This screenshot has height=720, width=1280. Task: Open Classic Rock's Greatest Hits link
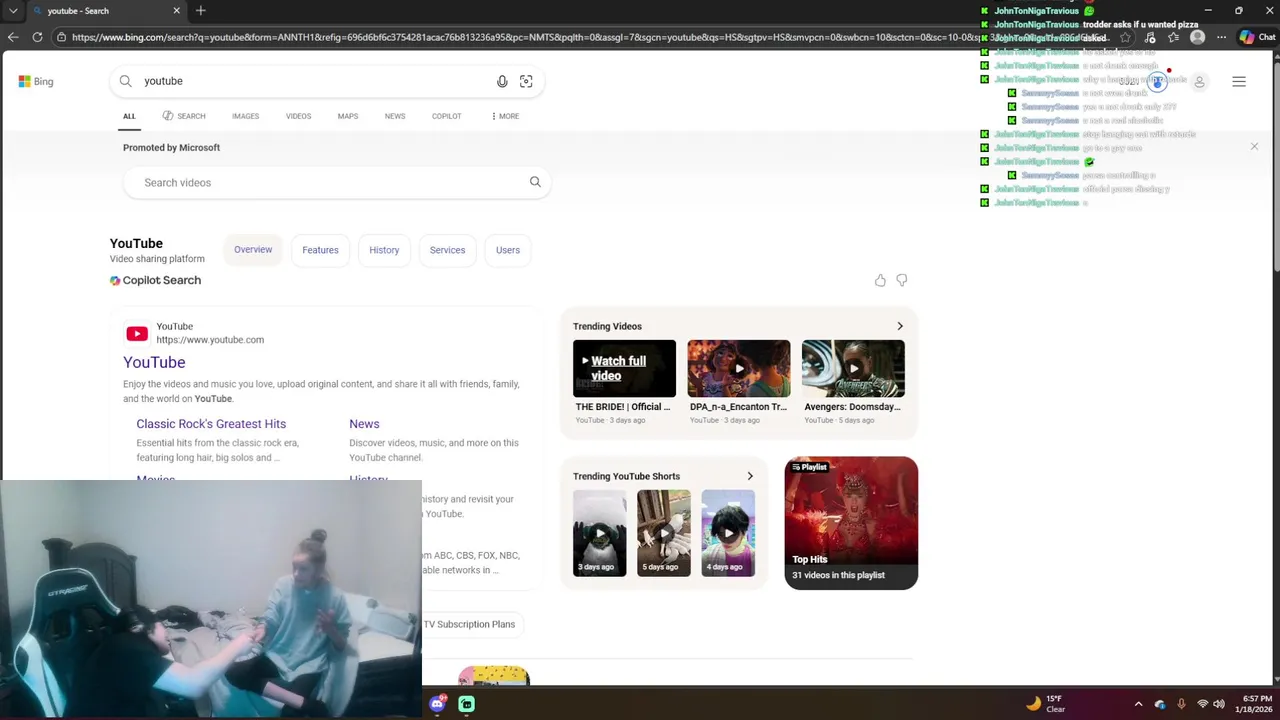(x=211, y=424)
